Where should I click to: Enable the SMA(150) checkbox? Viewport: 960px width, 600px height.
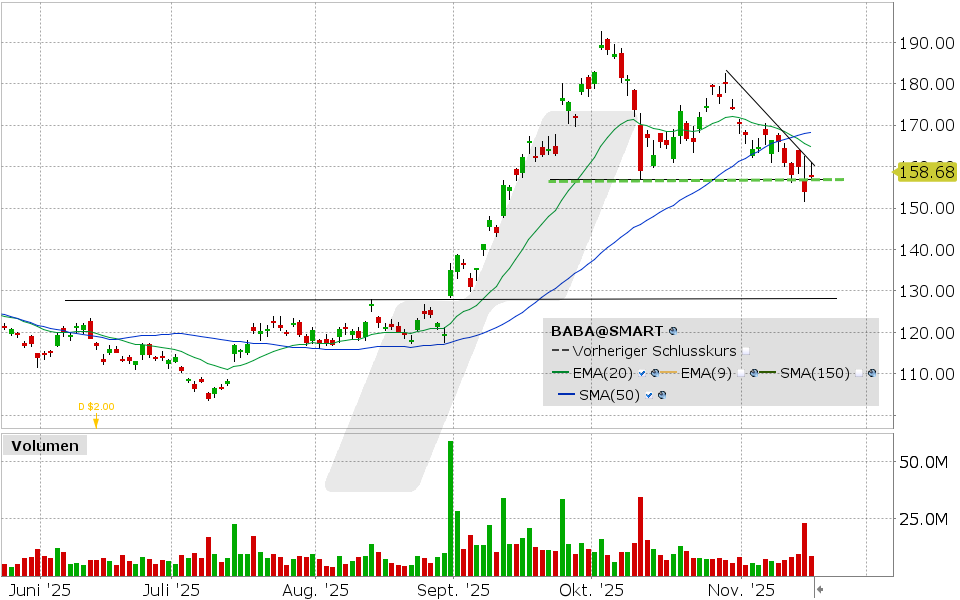[858, 372]
